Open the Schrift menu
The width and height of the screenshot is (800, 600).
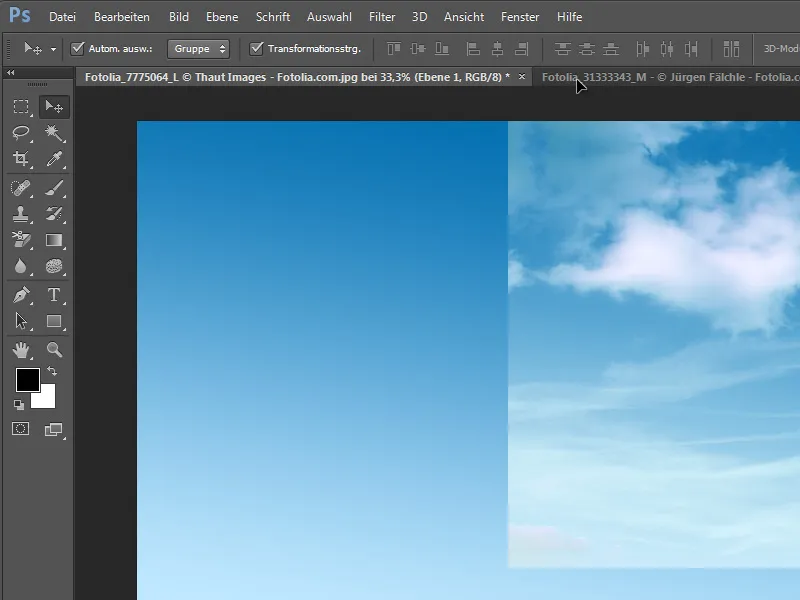coord(273,17)
